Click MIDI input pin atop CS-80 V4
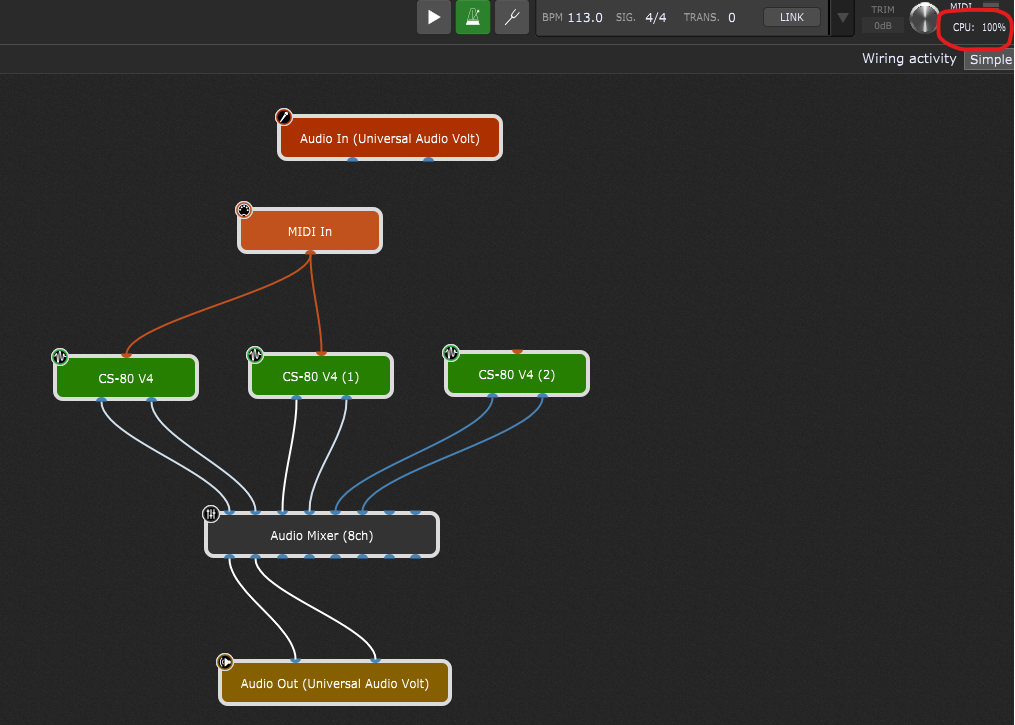The height and width of the screenshot is (725, 1015). 126,355
